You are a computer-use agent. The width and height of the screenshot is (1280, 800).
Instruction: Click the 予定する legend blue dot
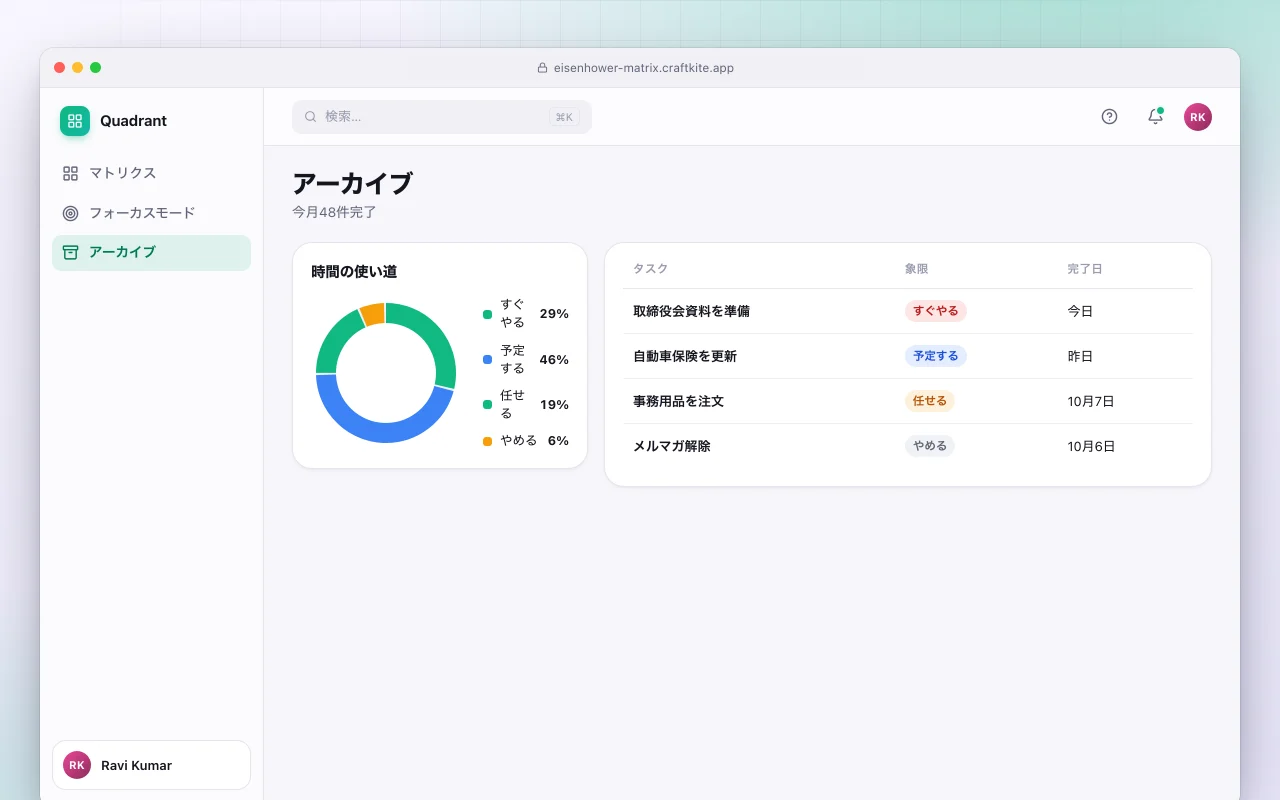tap(487, 359)
